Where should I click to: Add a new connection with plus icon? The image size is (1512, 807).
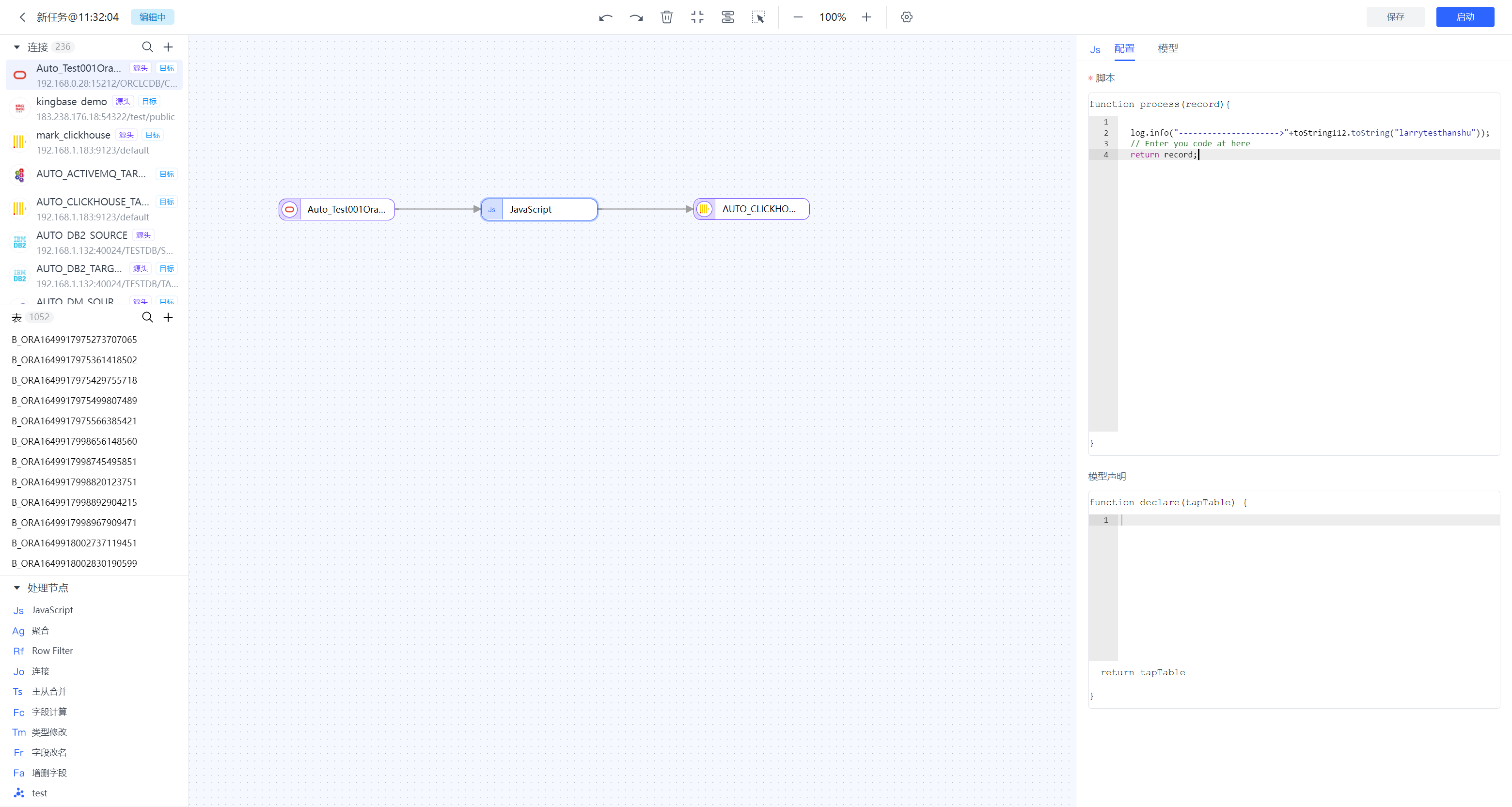click(169, 47)
